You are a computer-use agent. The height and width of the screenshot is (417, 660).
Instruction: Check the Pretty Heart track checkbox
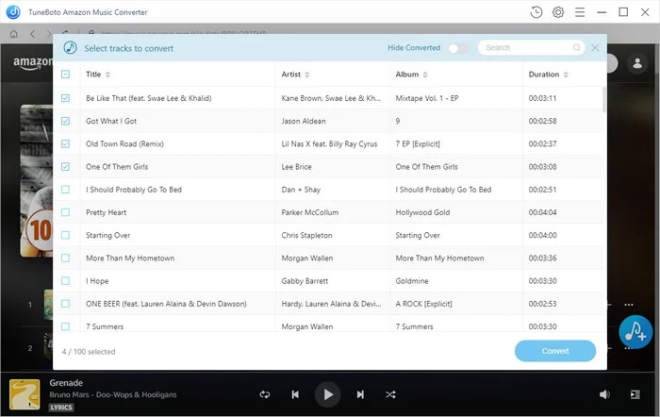point(66,212)
